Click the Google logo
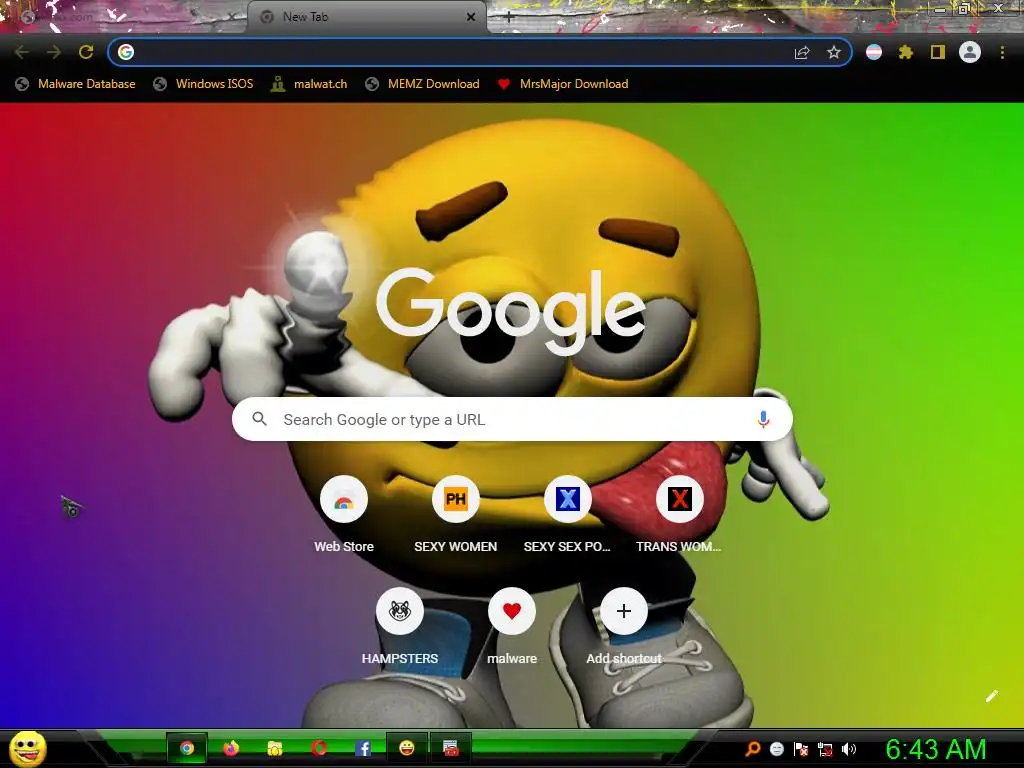The height and width of the screenshot is (768, 1024). tap(511, 312)
